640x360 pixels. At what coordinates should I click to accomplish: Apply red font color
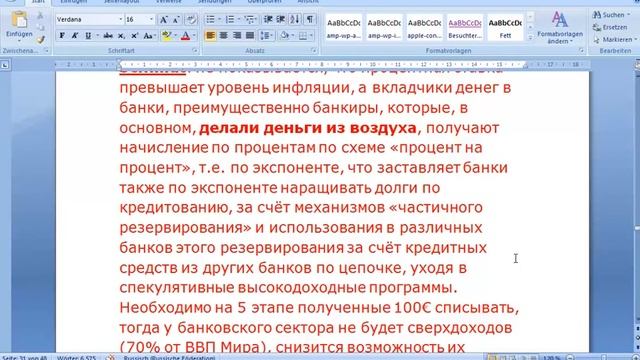click(x=185, y=36)
